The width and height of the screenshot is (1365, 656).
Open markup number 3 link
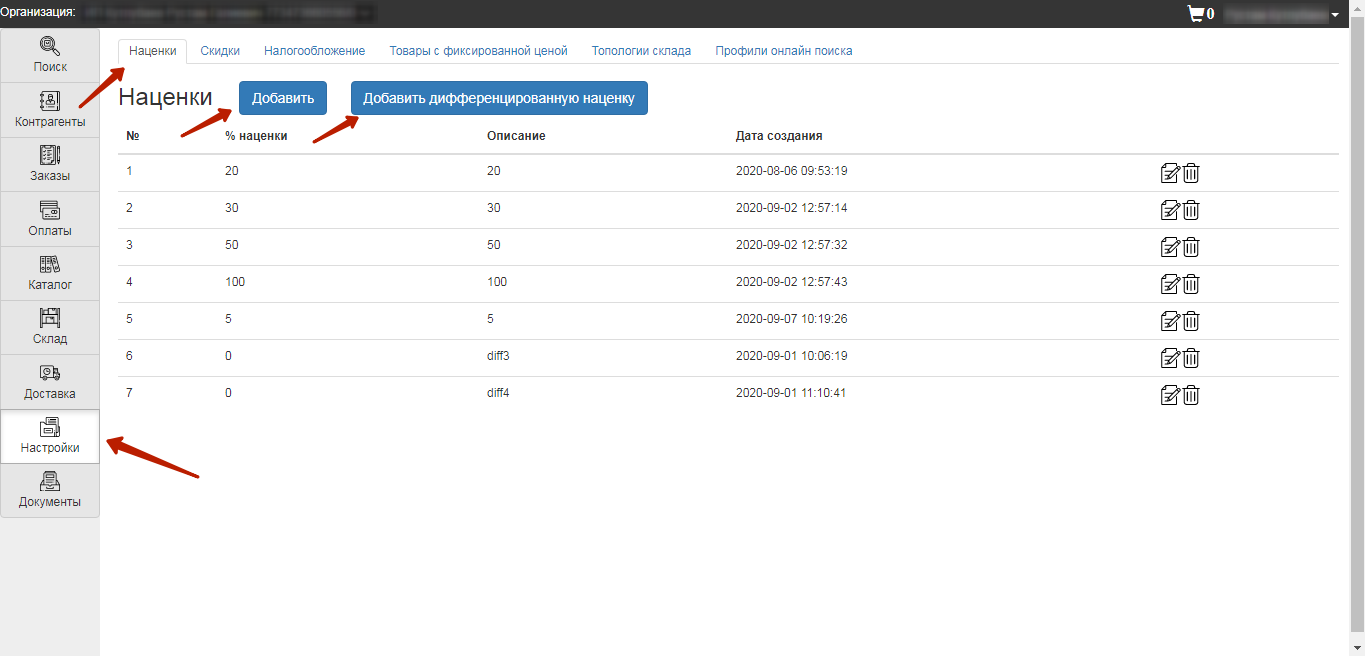coord(129,245)
